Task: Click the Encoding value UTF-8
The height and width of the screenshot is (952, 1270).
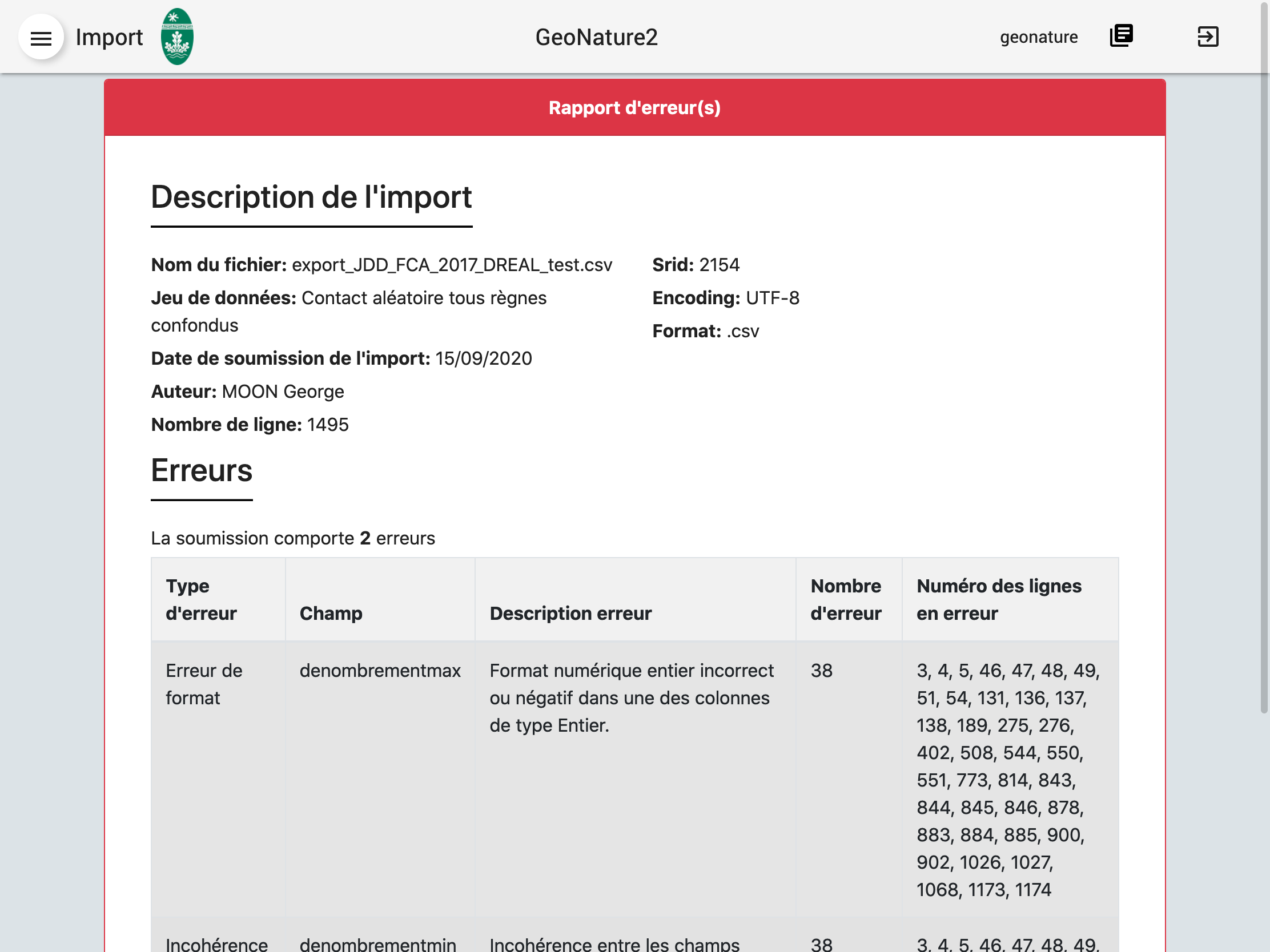Action: click(x=772, y=298)
